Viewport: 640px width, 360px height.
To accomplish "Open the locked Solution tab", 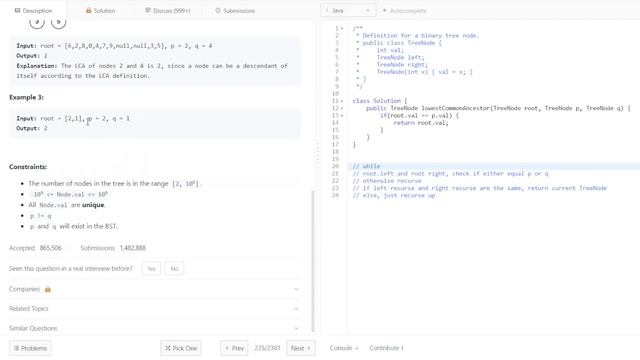I will click(100, 11).
